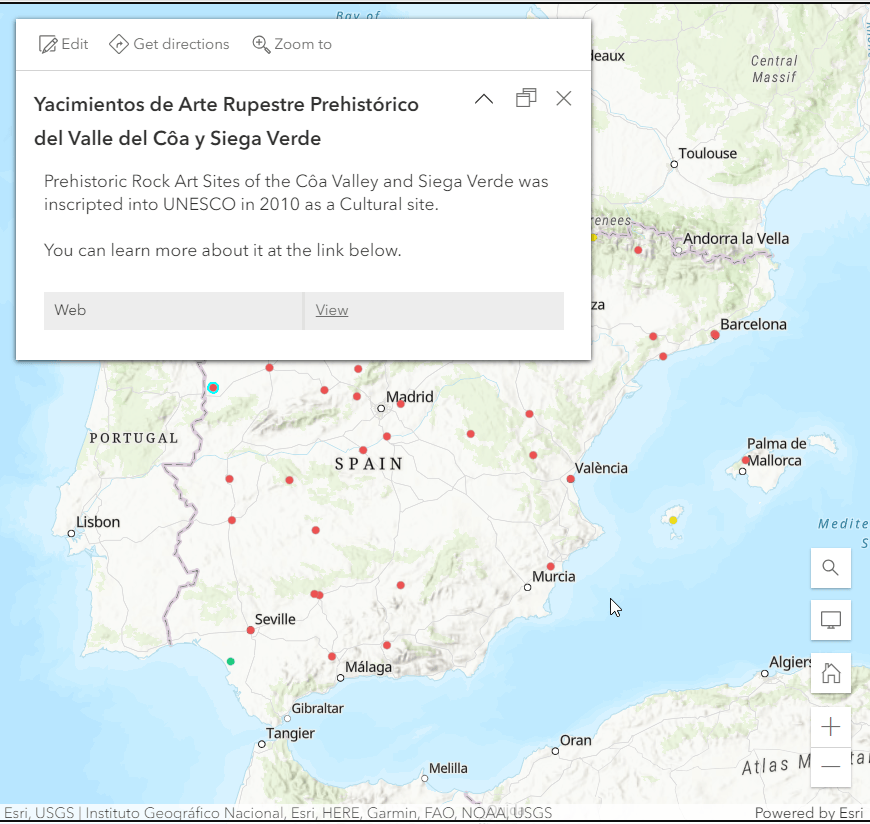
Task: Click the red marker on Mallorca
Action: pyautogui.click(x=746, y=460)
